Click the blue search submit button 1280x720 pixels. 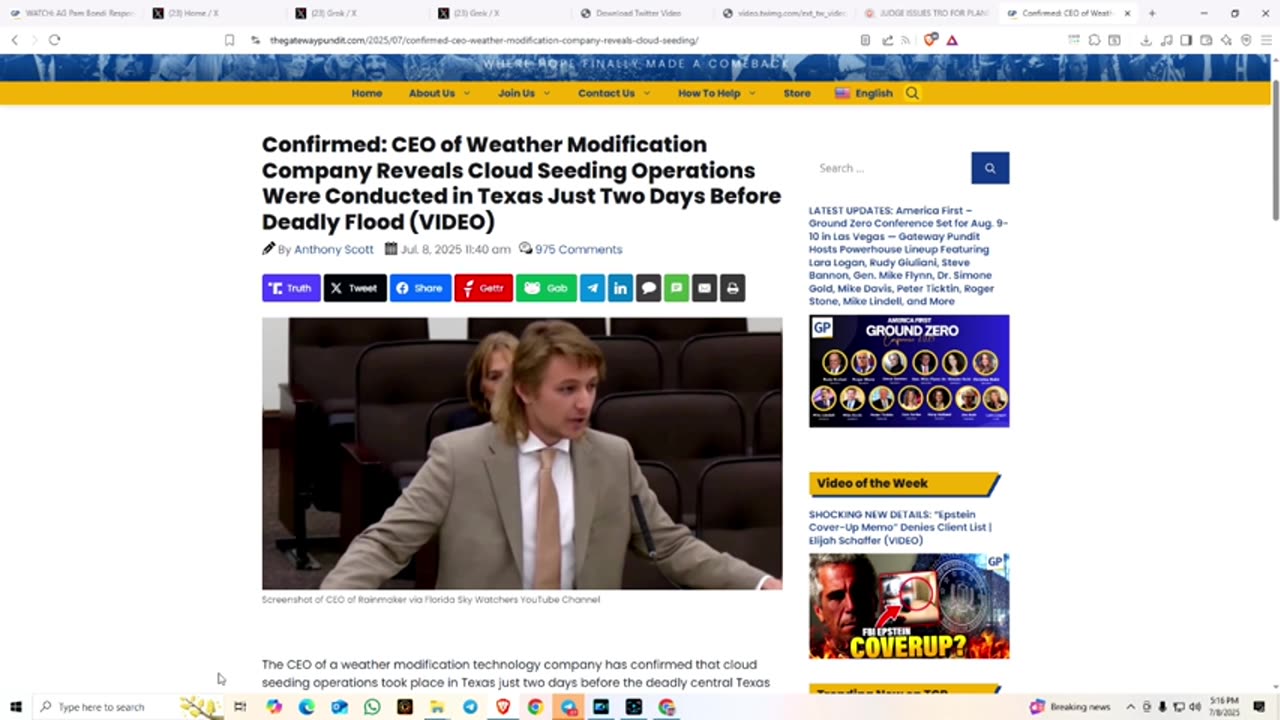(990, 168)
